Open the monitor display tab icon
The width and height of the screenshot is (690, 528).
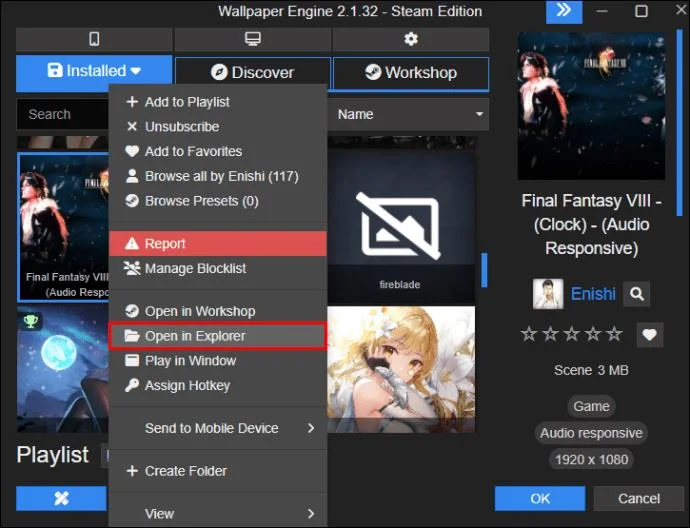[x=253, y=39]
